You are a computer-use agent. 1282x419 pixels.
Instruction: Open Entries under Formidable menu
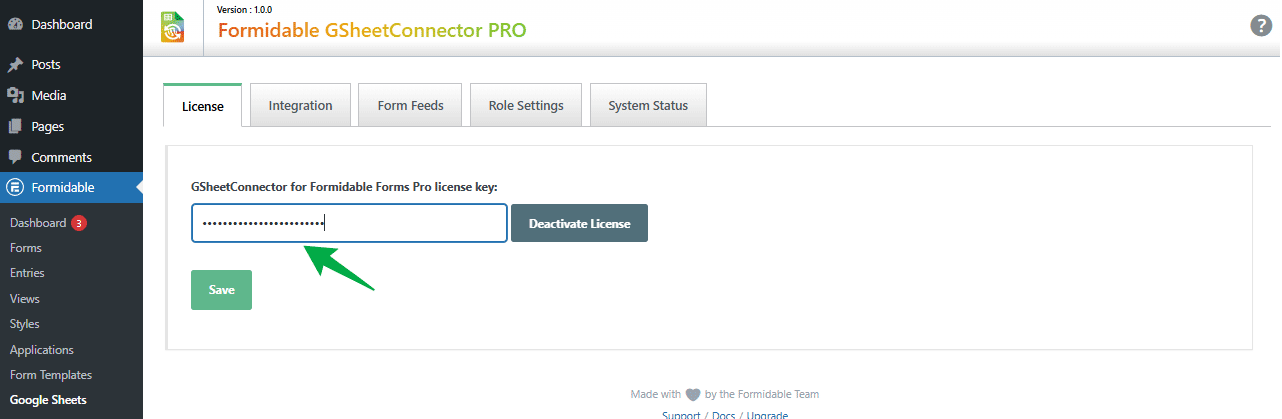27,273
